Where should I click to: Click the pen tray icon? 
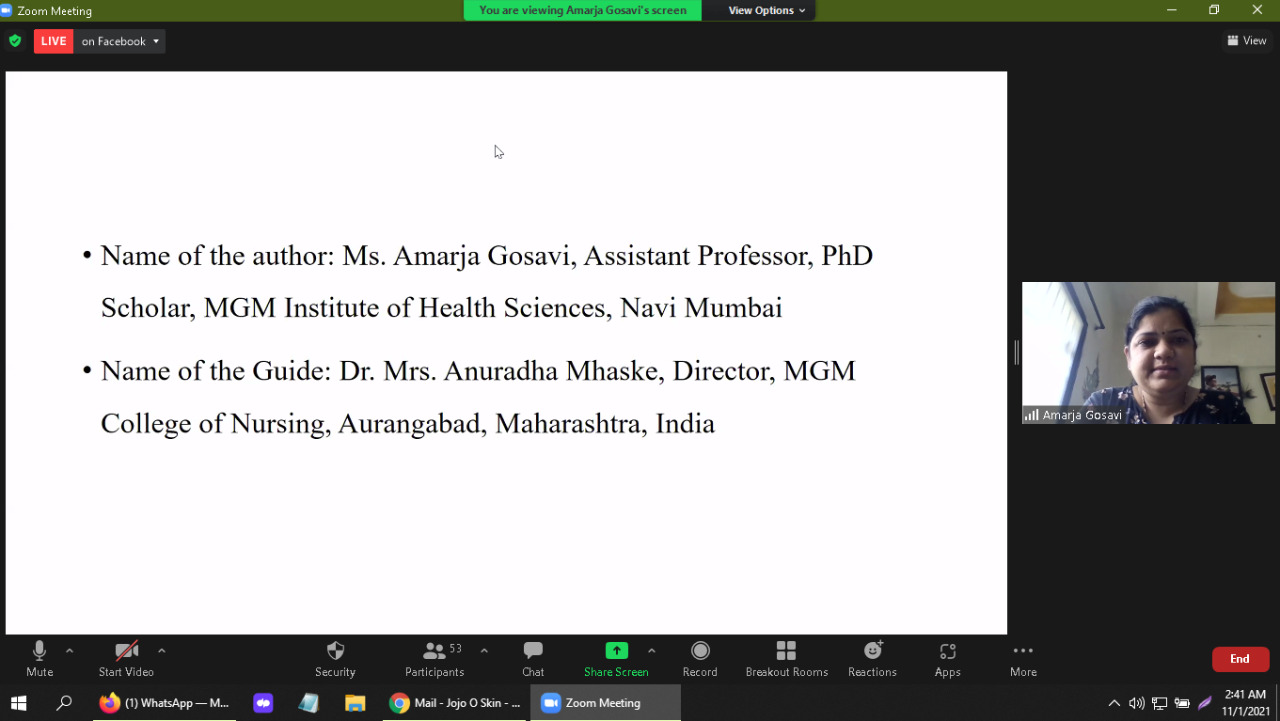[x=1205, y=703]
